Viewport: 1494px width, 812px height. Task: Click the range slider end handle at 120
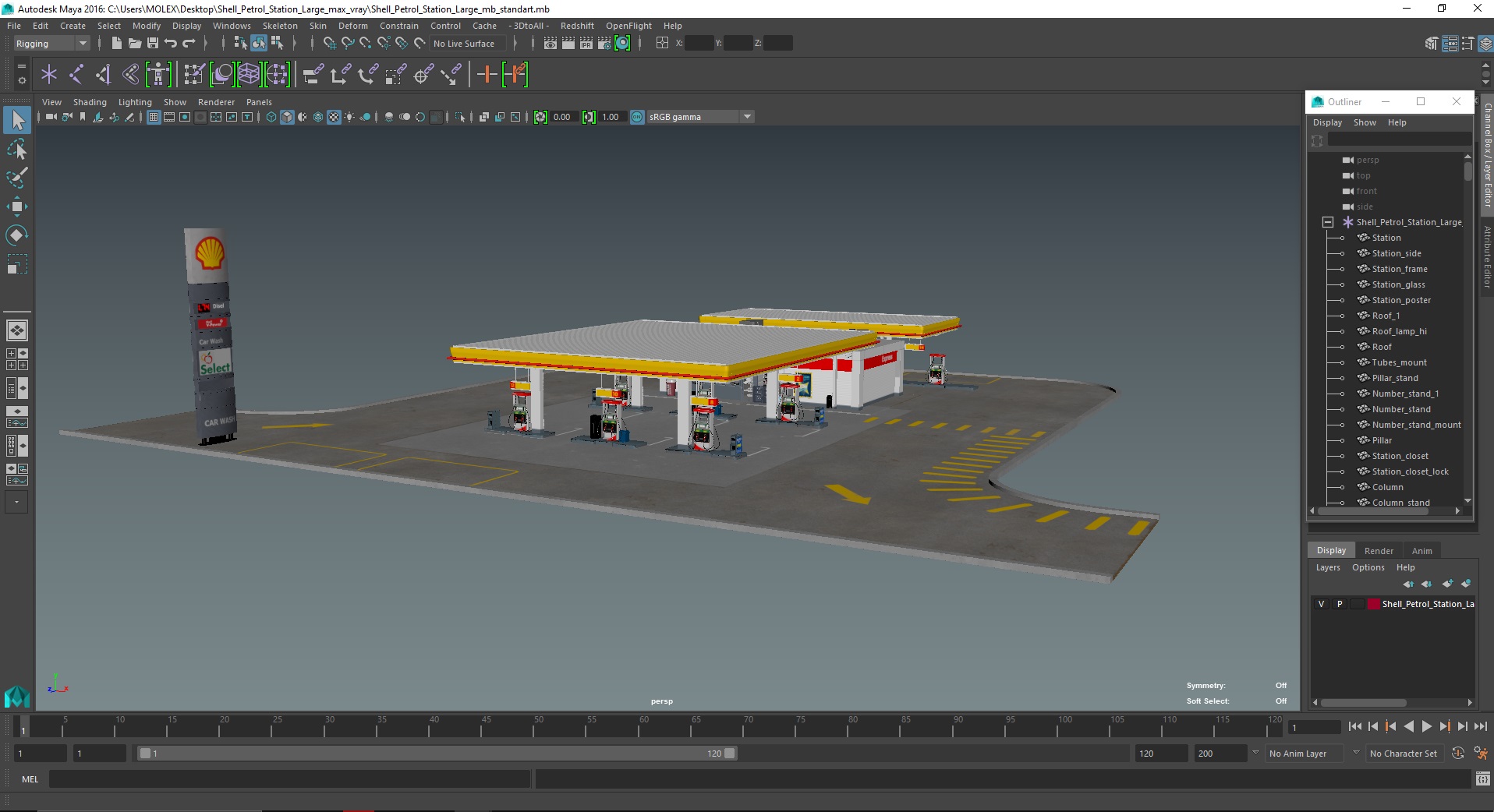[730, 754]
